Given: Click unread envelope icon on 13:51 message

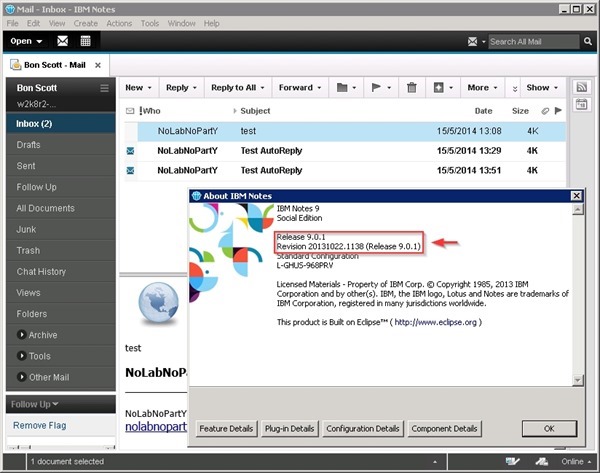Looking at the screenshot, I should tap(130, 170).
